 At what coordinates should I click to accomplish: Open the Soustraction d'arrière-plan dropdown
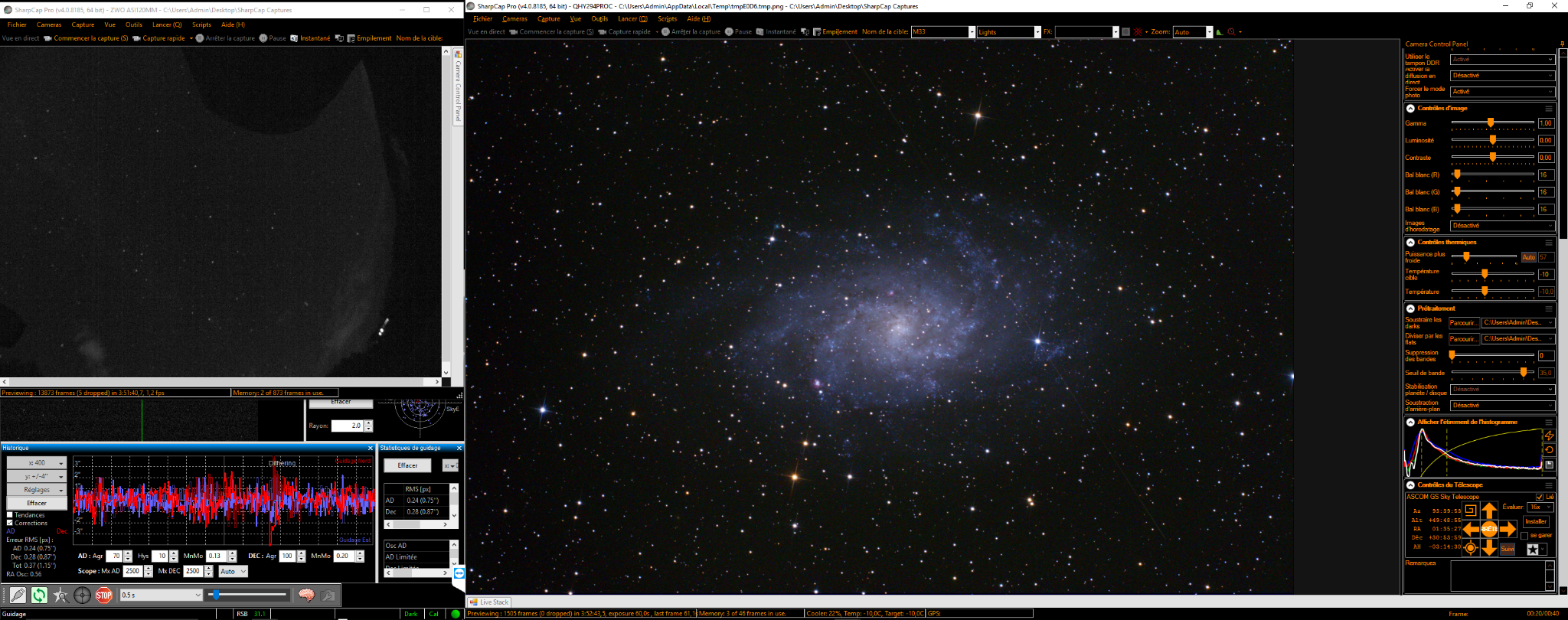coord(1502,406)
